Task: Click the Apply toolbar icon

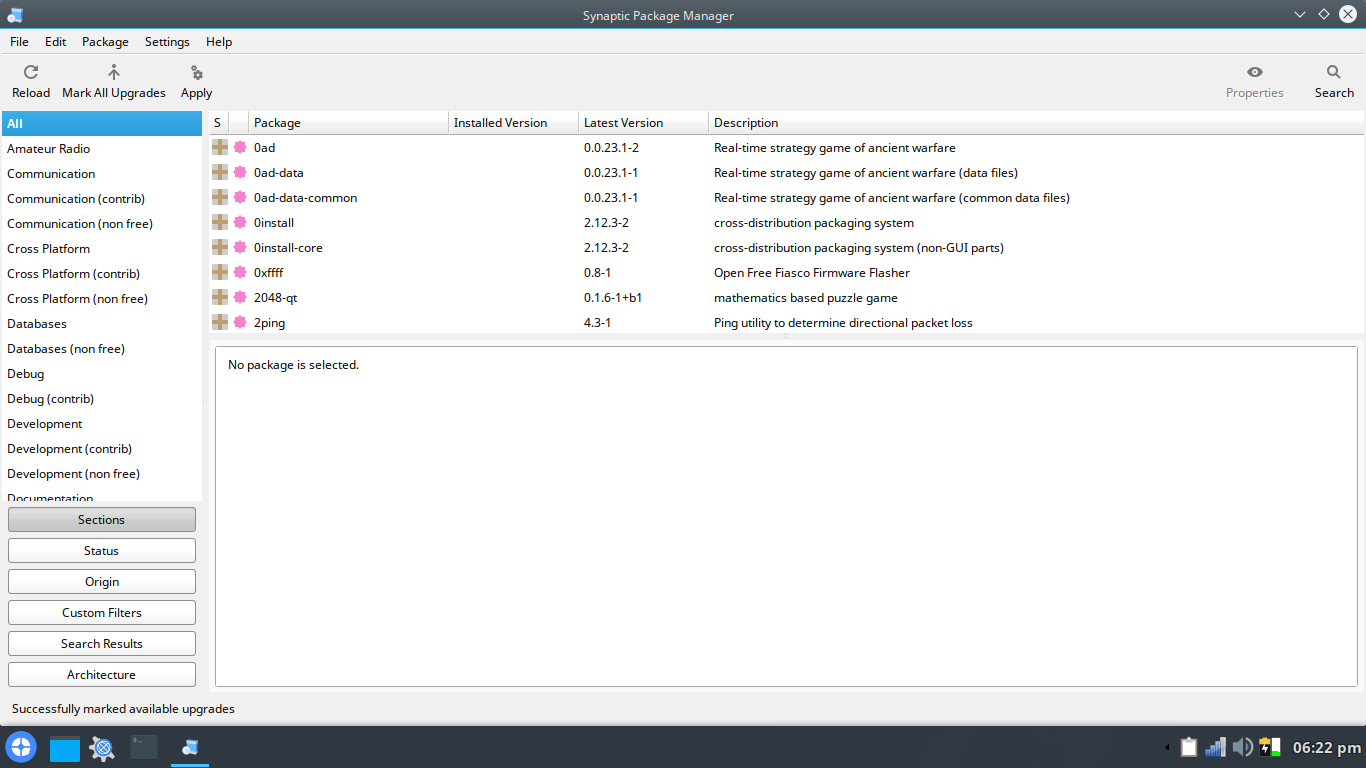Action: click(x=197, y=72)
